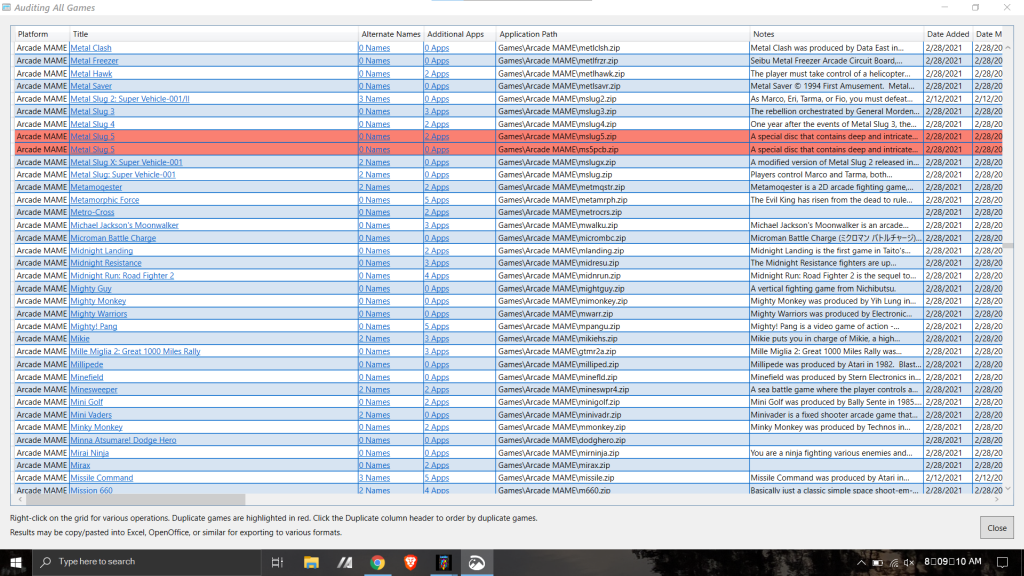Image resolution: width=1024 pixels, height=576 pixels.
Task: Select path cell Games\Arcade MAME\milliped.zip
Action: pyautogui.click(x=622, y=364)
